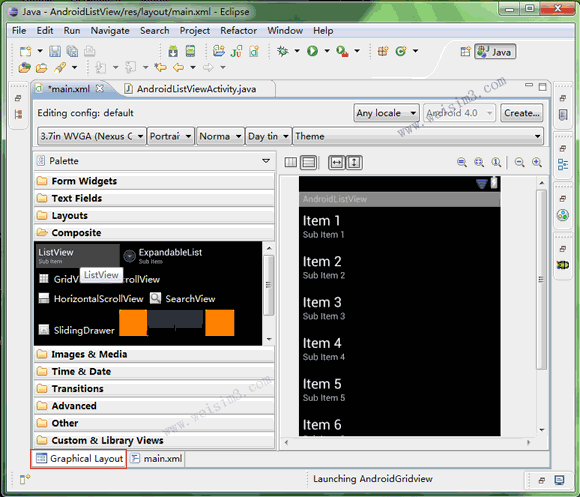The height and width of the screenshot is (497, 580).
Task: Click the New JUnit test icon
Action: 236,51
